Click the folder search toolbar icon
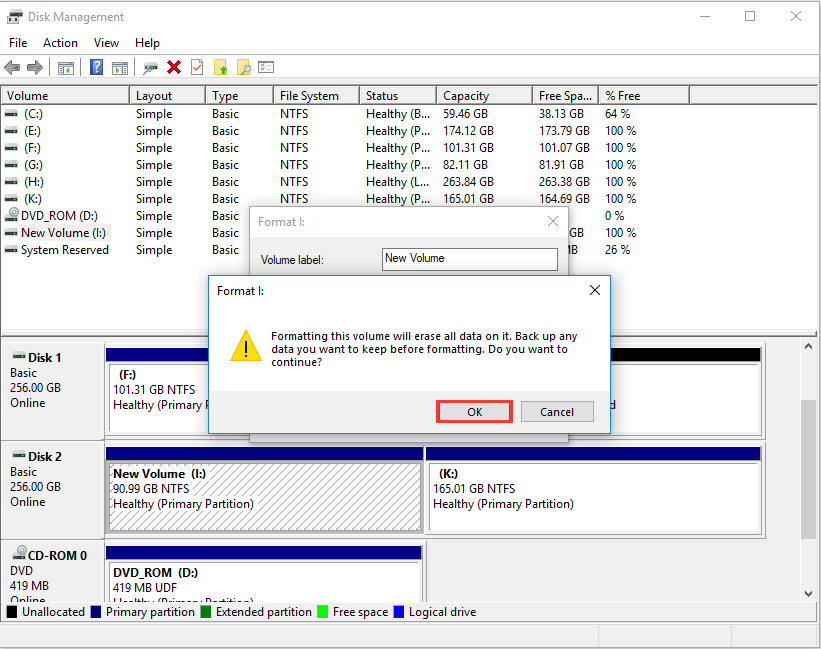Screen dimensions: 821x649 [242, 67]
